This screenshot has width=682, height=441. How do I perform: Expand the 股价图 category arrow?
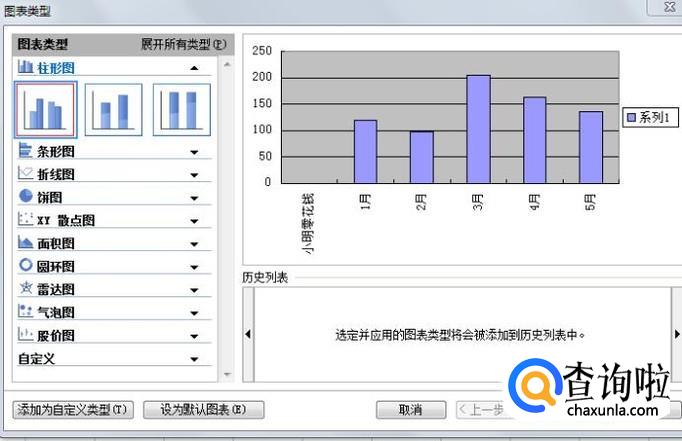(194, 337)
